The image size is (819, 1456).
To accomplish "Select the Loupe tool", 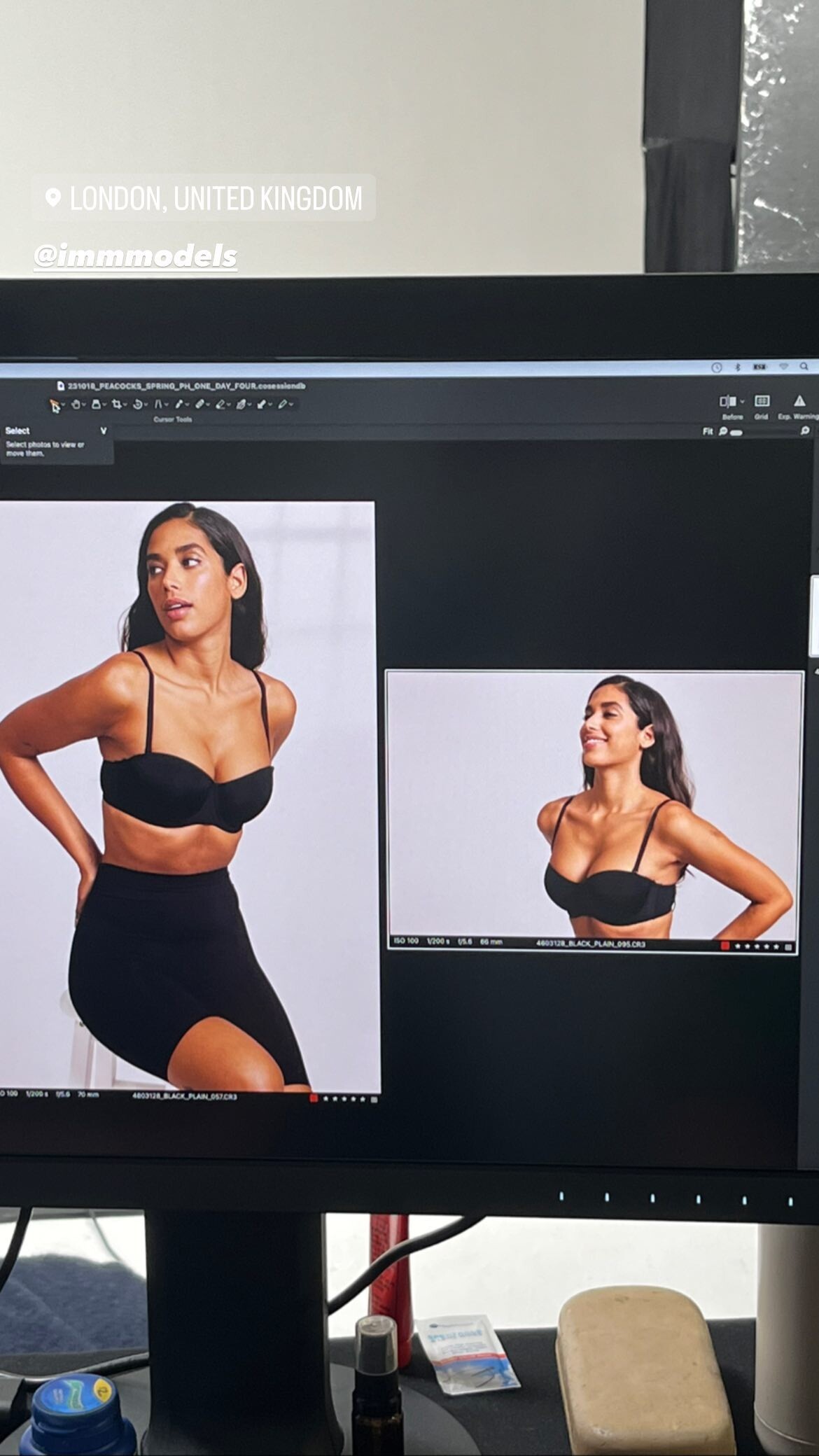I will click(96, 404).
